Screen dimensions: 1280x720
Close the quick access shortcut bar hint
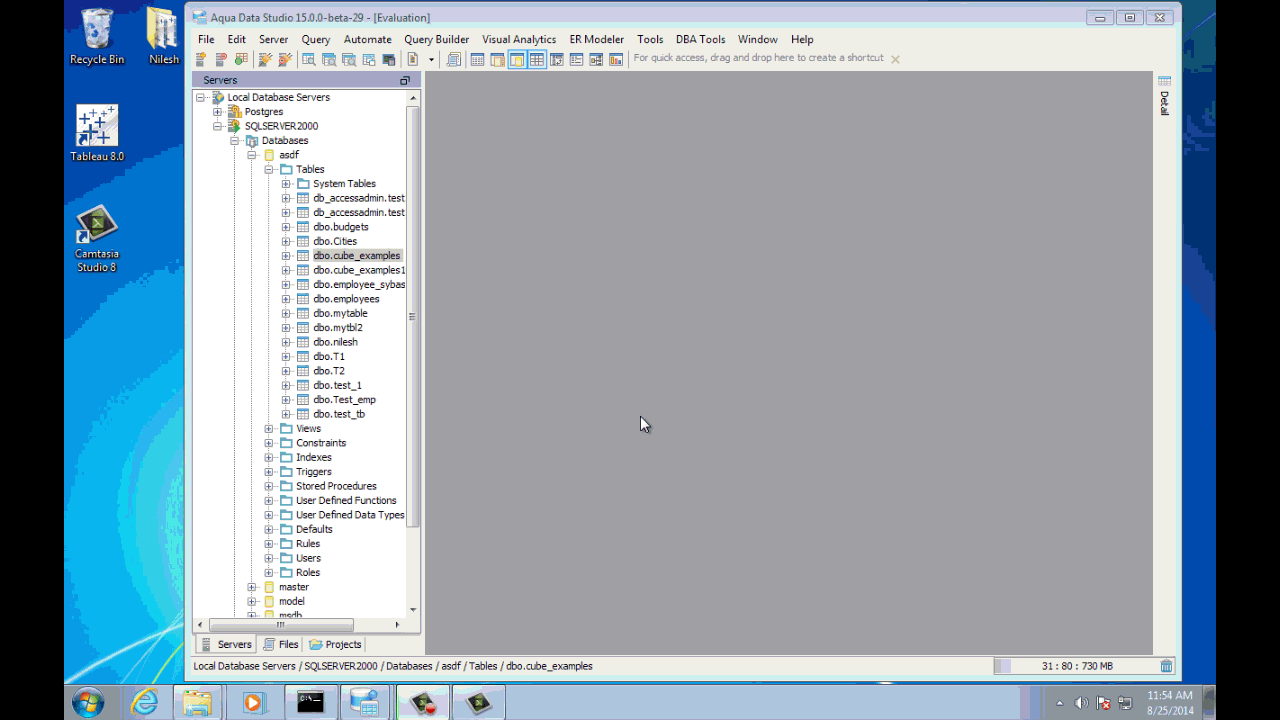coord(895,59)
